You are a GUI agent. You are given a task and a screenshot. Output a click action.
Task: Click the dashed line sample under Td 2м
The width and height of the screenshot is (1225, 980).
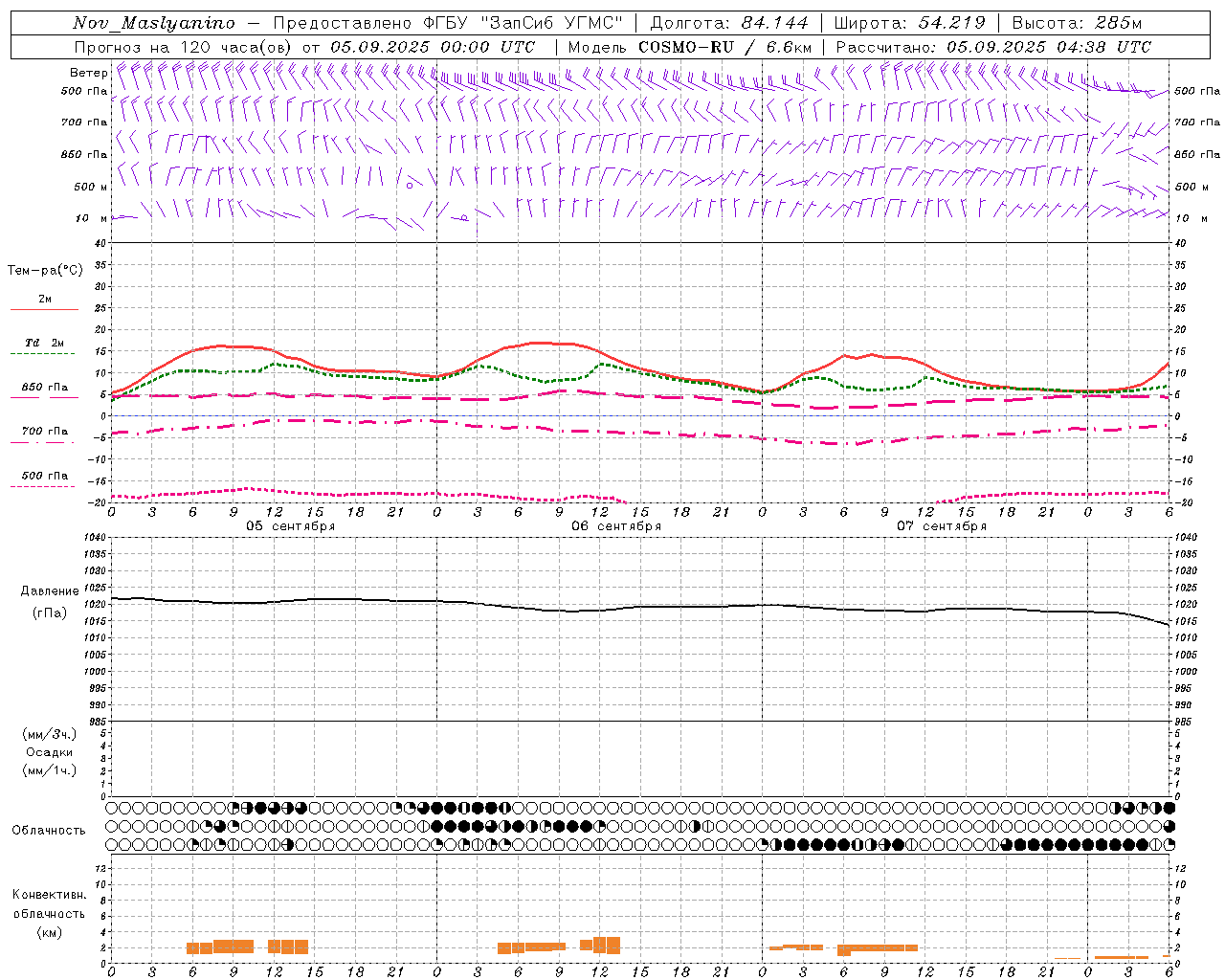point(42,354)
